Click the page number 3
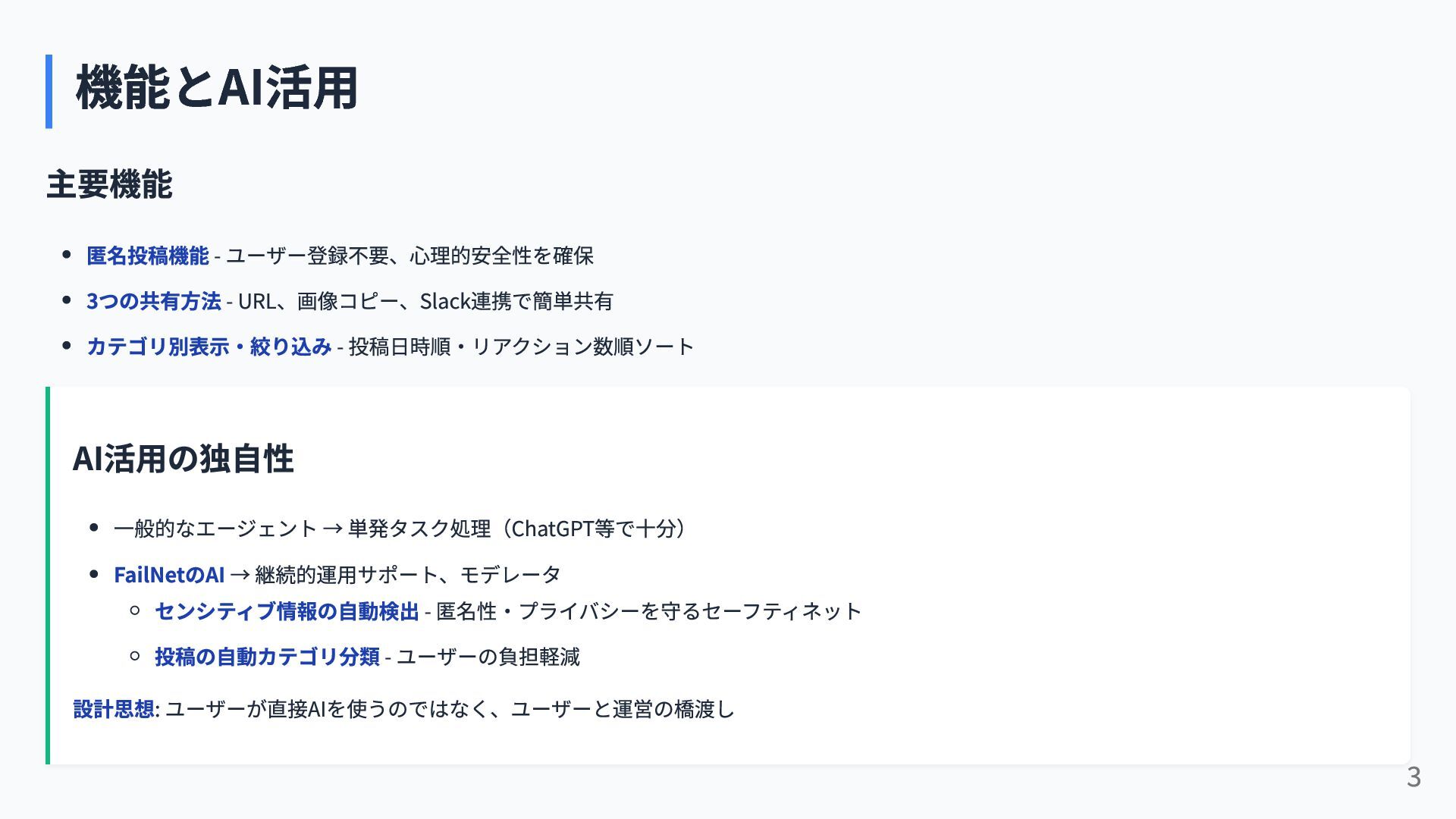1456x819 pixels. click(x=1414, y=777)
